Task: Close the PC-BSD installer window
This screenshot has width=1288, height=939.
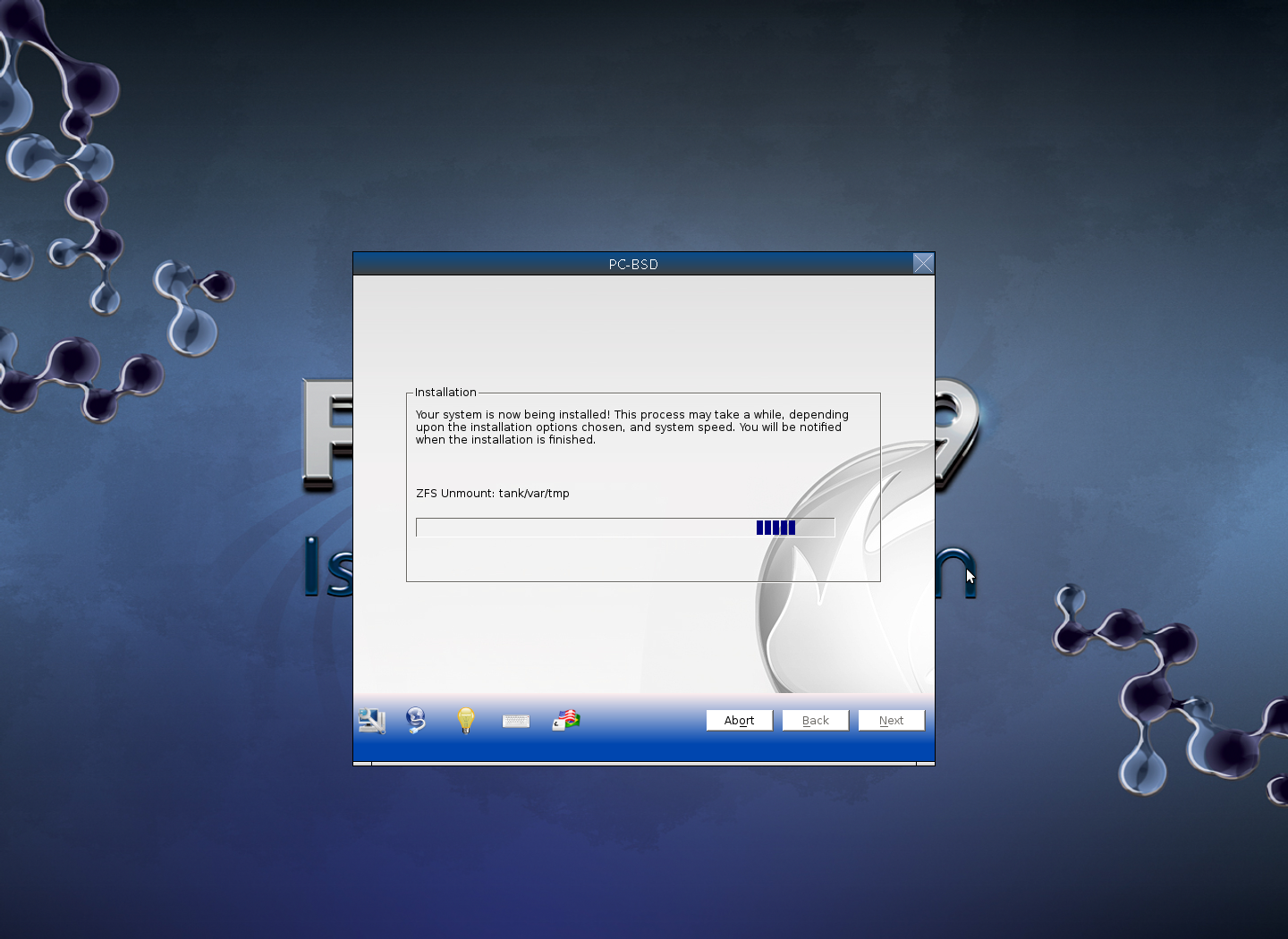Action: [923, 263]
